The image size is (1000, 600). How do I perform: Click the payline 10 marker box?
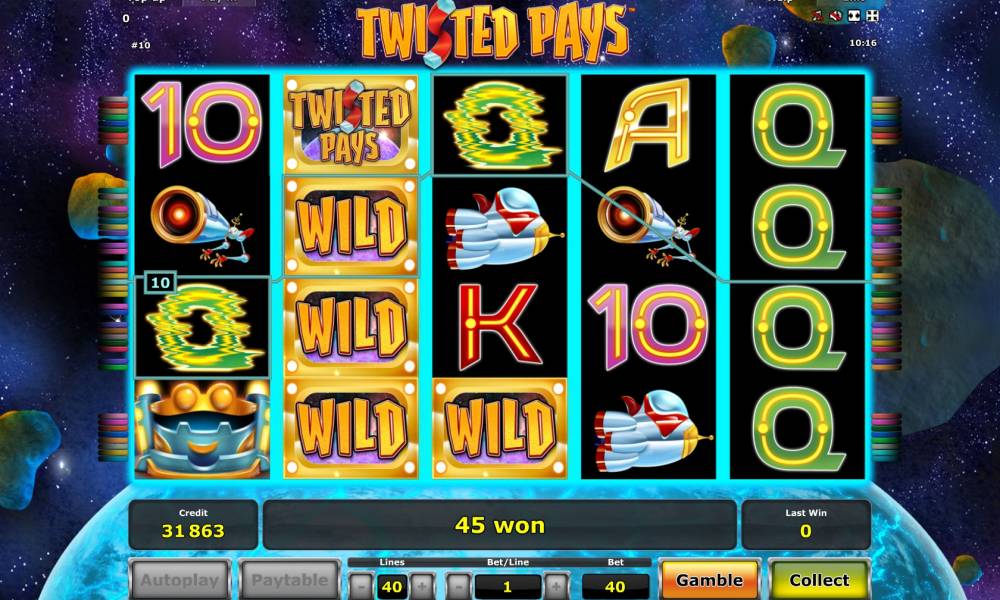(160, 282)
